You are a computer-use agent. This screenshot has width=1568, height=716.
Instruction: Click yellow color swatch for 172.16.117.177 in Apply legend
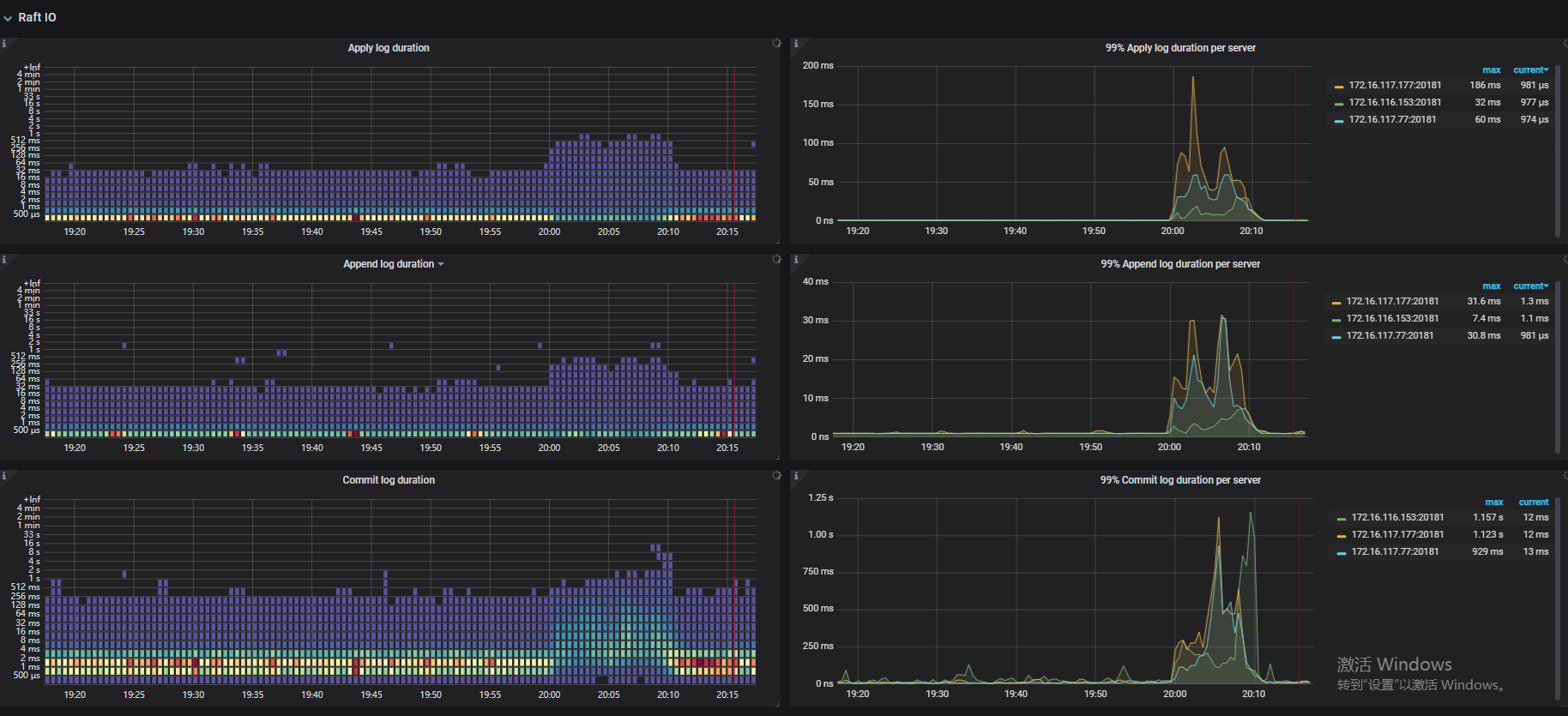tap(1338, 86)
